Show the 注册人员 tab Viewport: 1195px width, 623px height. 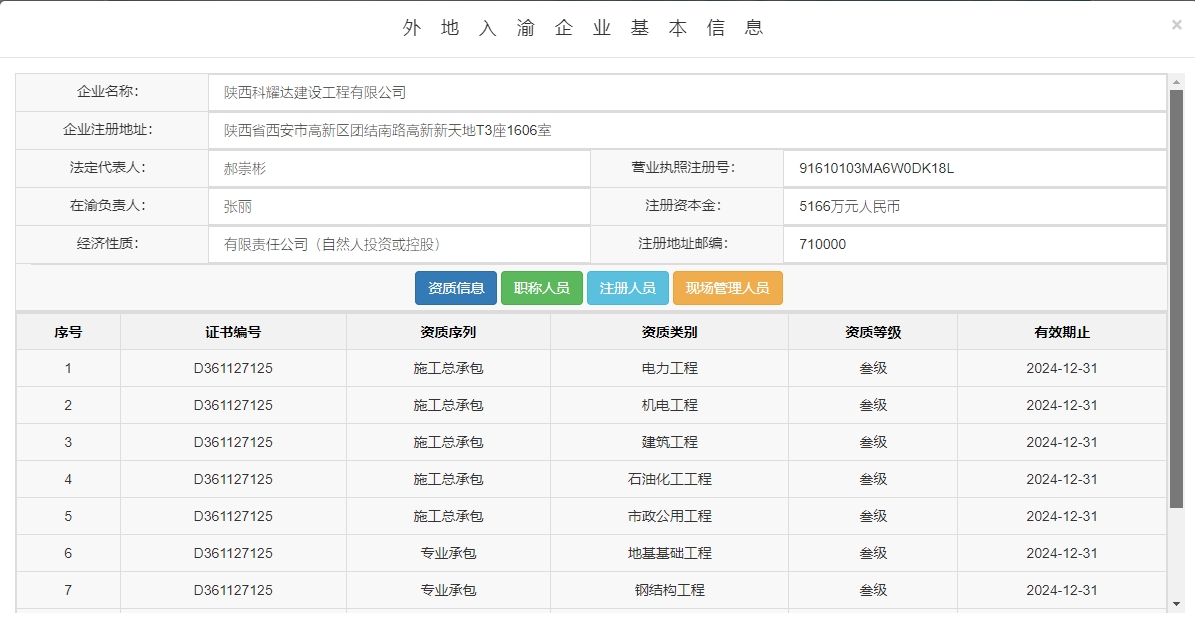click(628, 288)
